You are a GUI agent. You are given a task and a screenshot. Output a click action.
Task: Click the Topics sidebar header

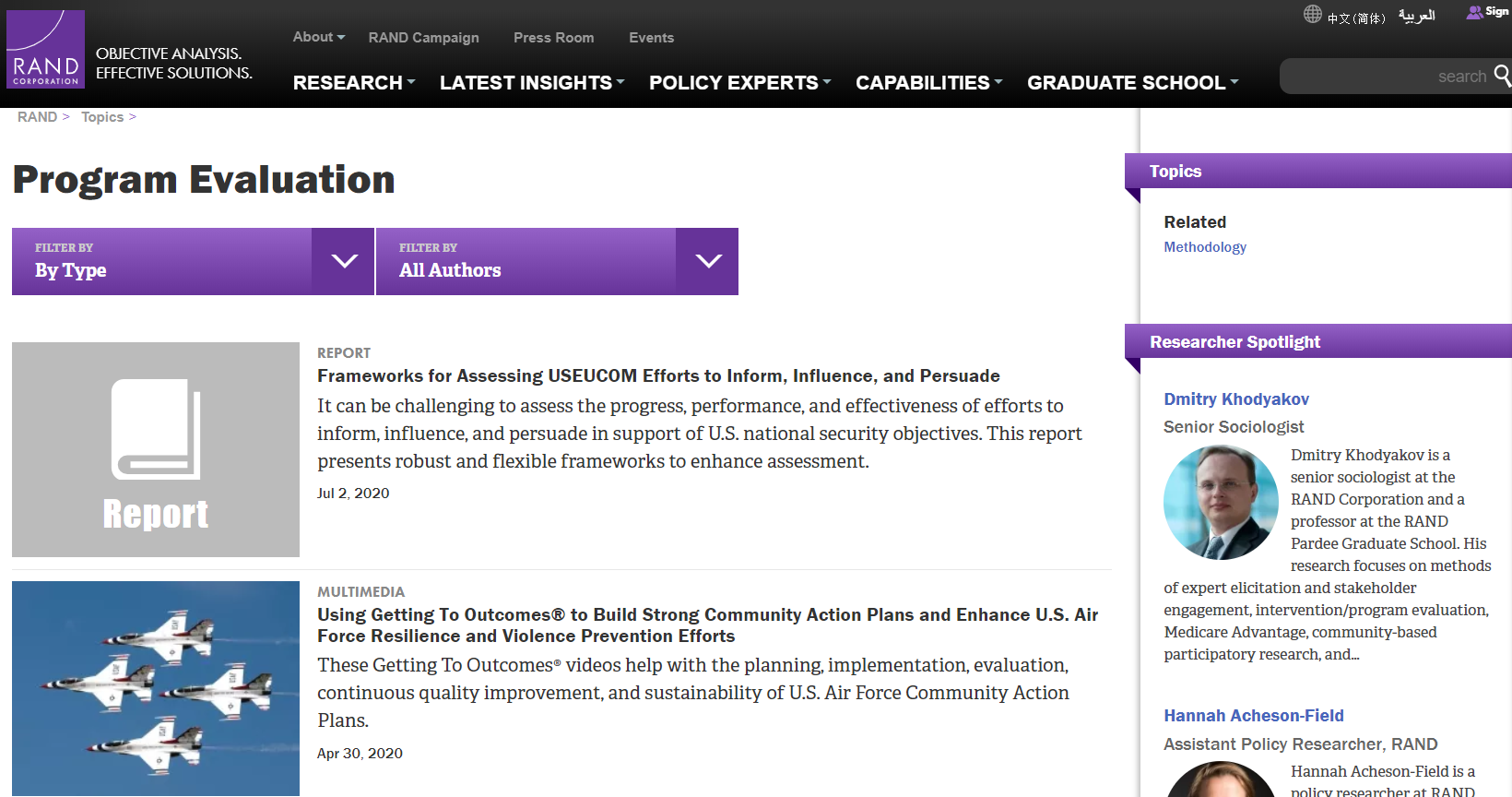pos(1318,171)
